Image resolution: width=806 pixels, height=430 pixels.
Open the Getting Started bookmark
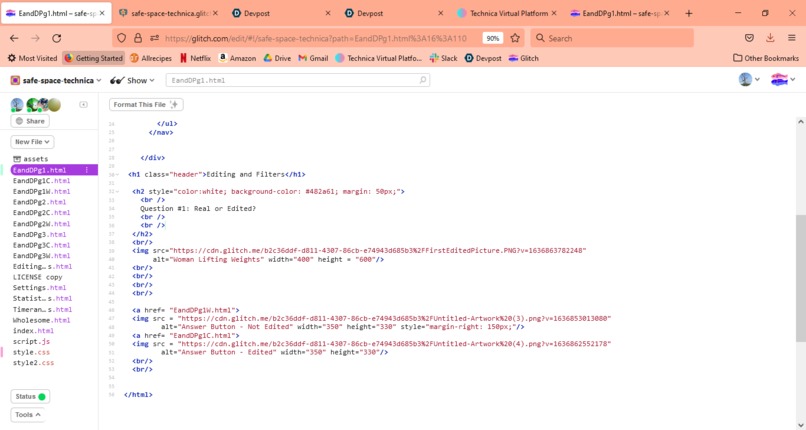(94, 58)
